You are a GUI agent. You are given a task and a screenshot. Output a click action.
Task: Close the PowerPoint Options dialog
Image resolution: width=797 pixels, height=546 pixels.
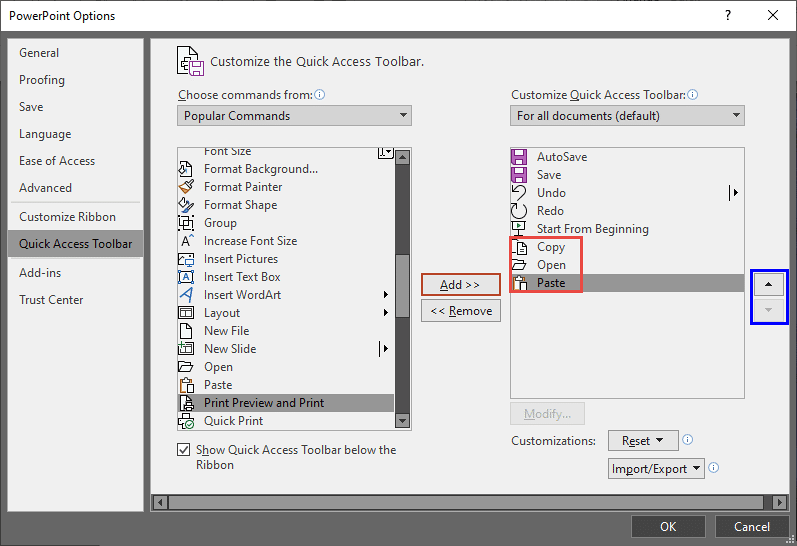tap(773, 15)
